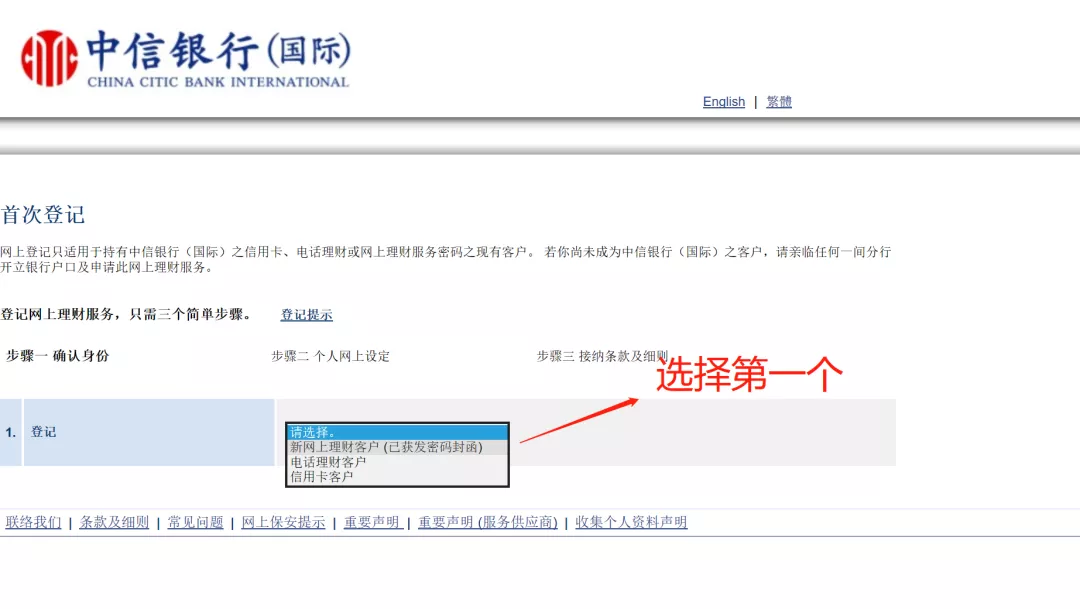Choose 信用卡客户 option

(x=397, y=477)
